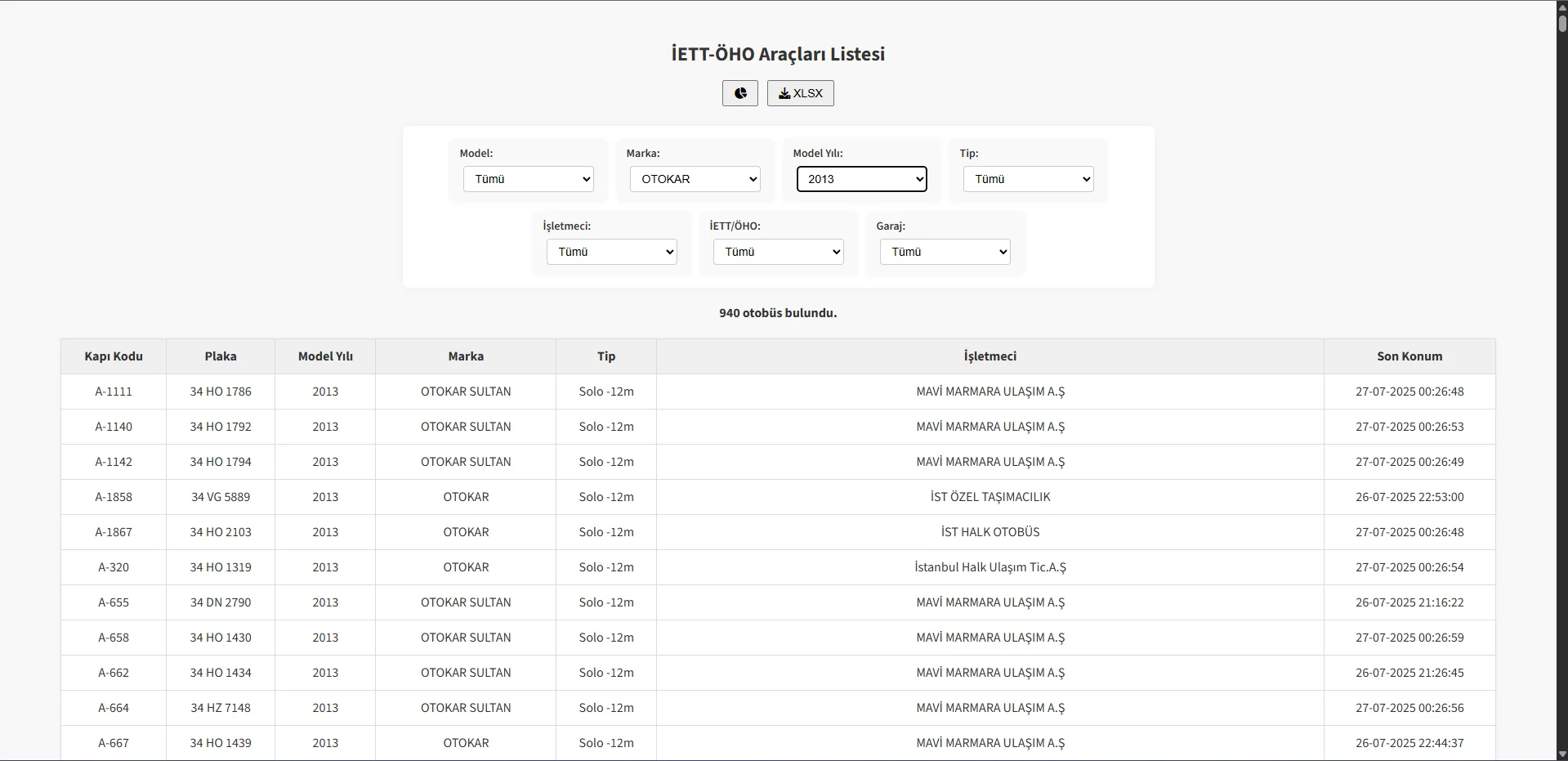The height and width of the screenshot is (761, 1568).
Task: Click the scrollbar up arrow
Action: pos(1561,7)
